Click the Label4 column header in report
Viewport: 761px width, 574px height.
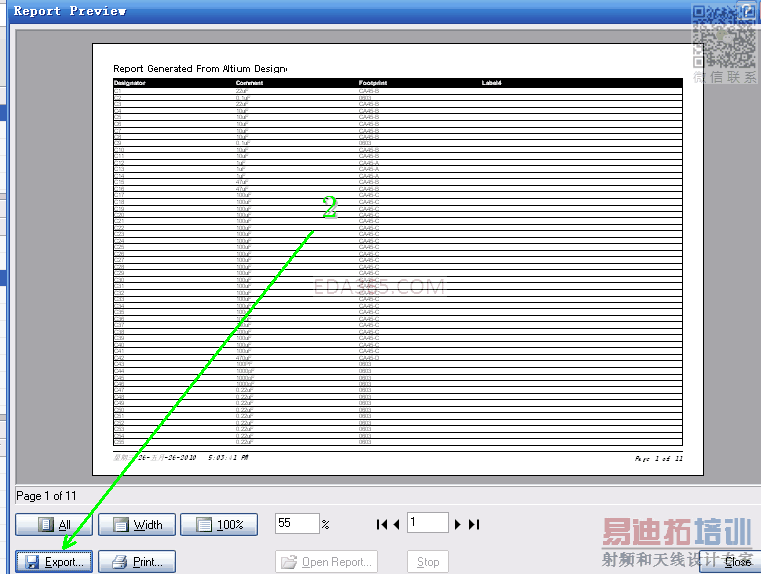pos(491,83)
